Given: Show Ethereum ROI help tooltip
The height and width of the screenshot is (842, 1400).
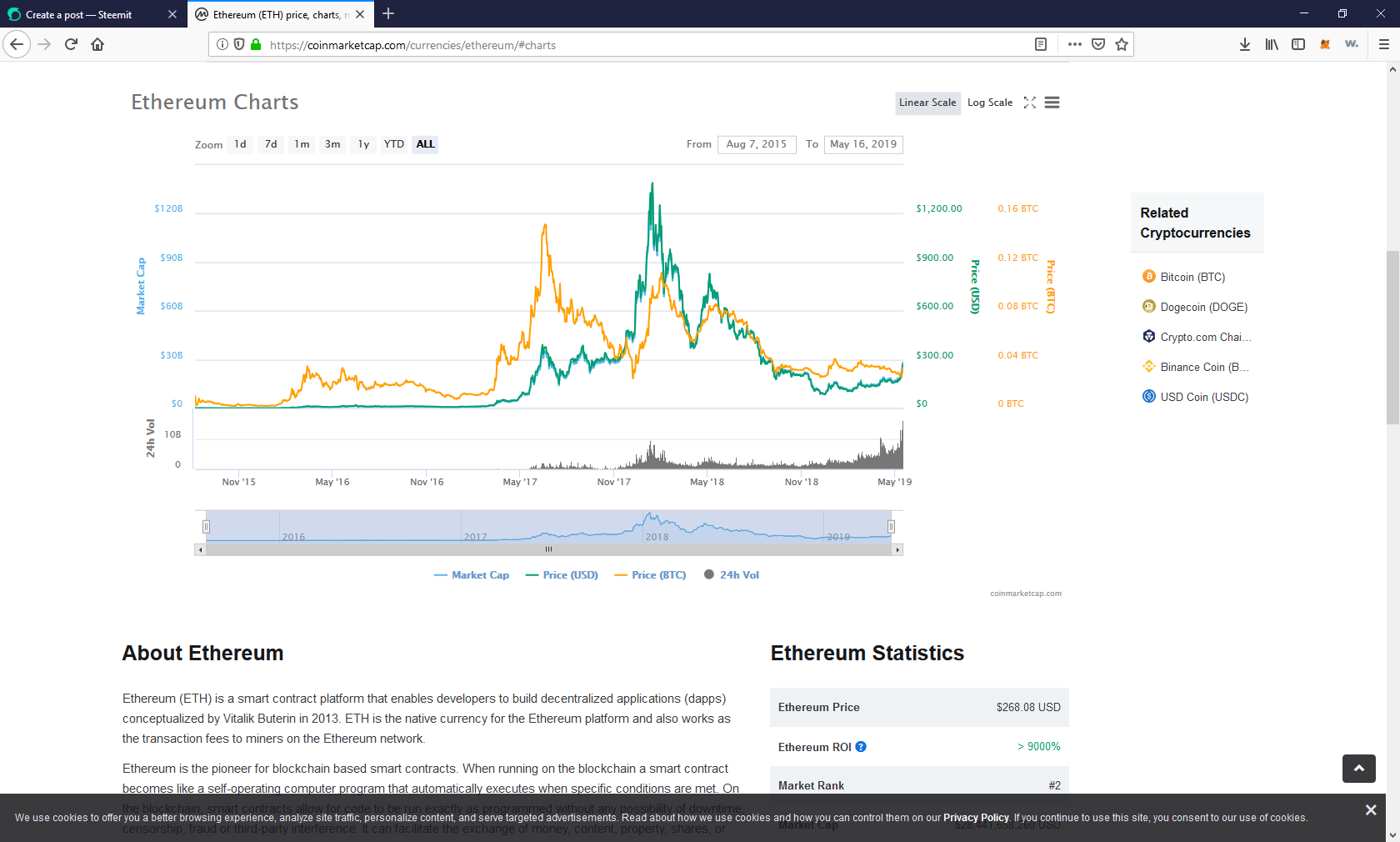Looking at the screenshot, I should pos(861,747).
